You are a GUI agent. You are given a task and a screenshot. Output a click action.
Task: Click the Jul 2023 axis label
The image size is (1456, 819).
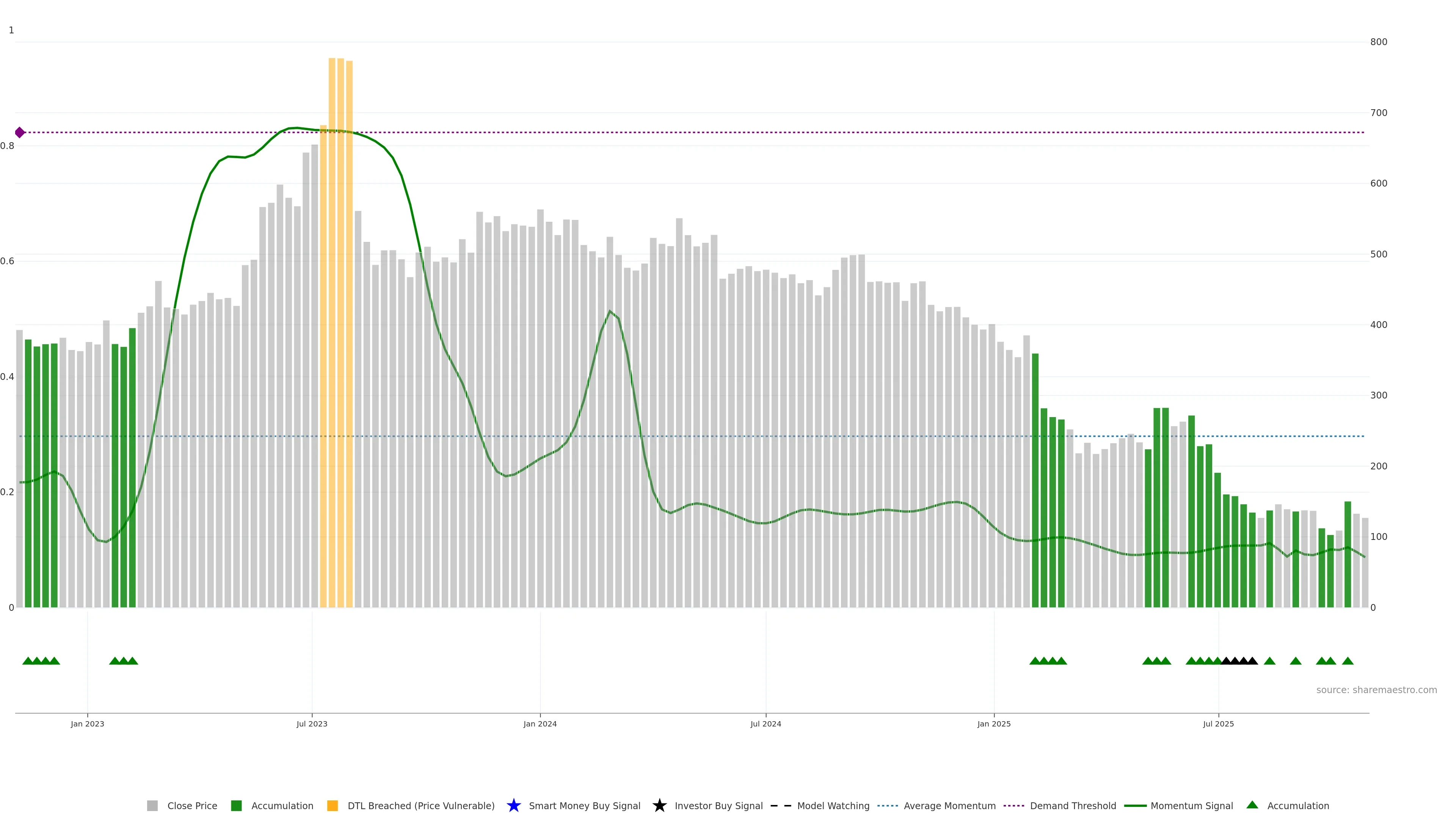[x=312, y=723]
